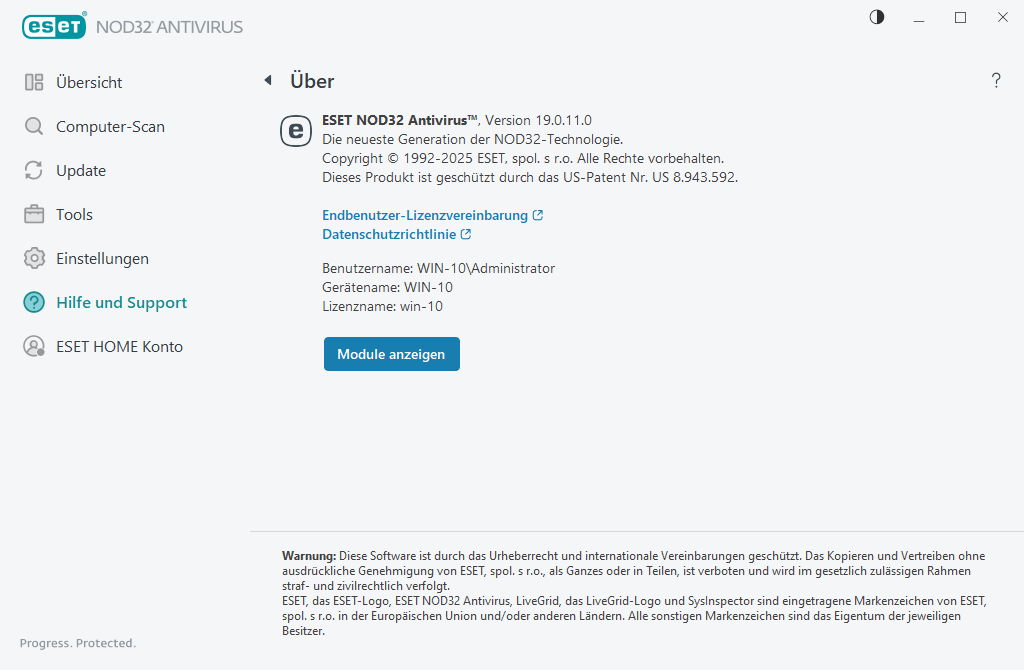Image resolution: width=1024 pixels, height=670 pixels.
Task: Click the Progress. Protected. status text
Action: click(x=76, y=643)
